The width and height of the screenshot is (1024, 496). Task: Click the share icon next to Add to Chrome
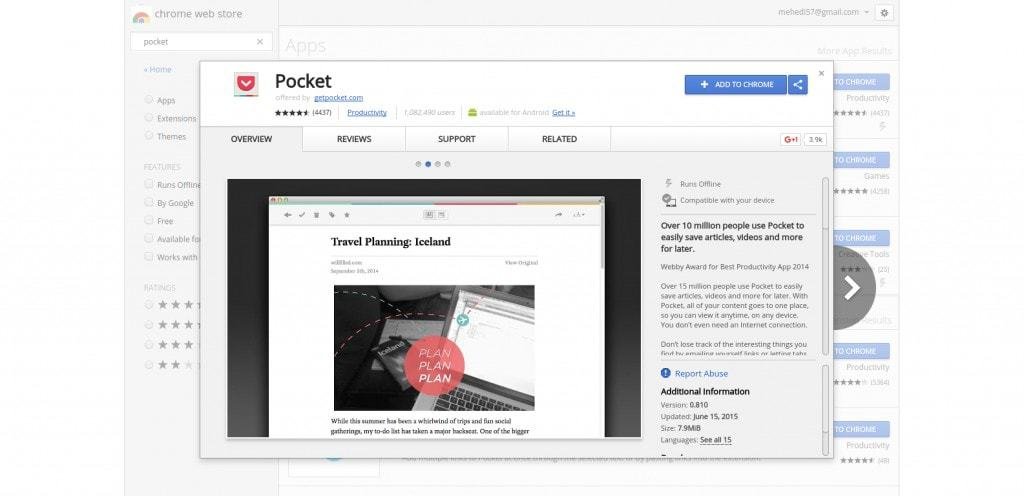(798, 85)
